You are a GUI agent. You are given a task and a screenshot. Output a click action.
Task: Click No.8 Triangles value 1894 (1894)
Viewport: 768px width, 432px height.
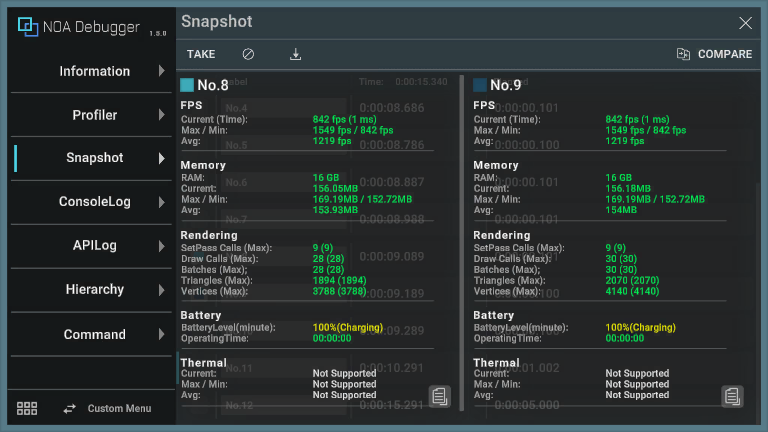click(x=339, y=281)
